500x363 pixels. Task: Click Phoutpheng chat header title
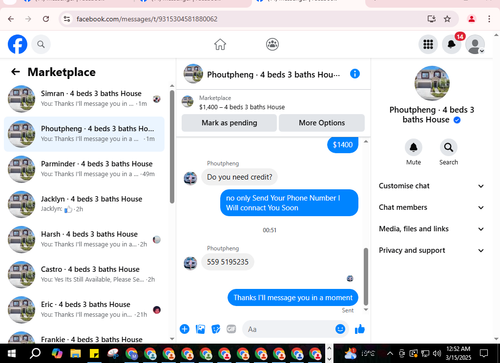click(x=273, y=75)
